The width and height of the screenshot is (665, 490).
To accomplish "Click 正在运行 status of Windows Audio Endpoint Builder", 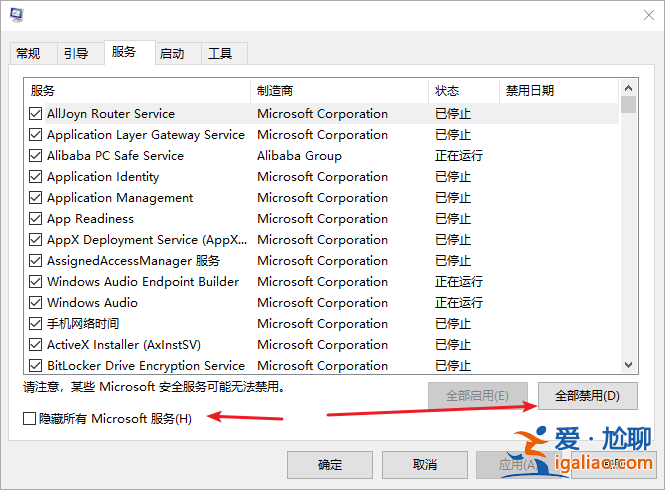I will pos(459,282).
